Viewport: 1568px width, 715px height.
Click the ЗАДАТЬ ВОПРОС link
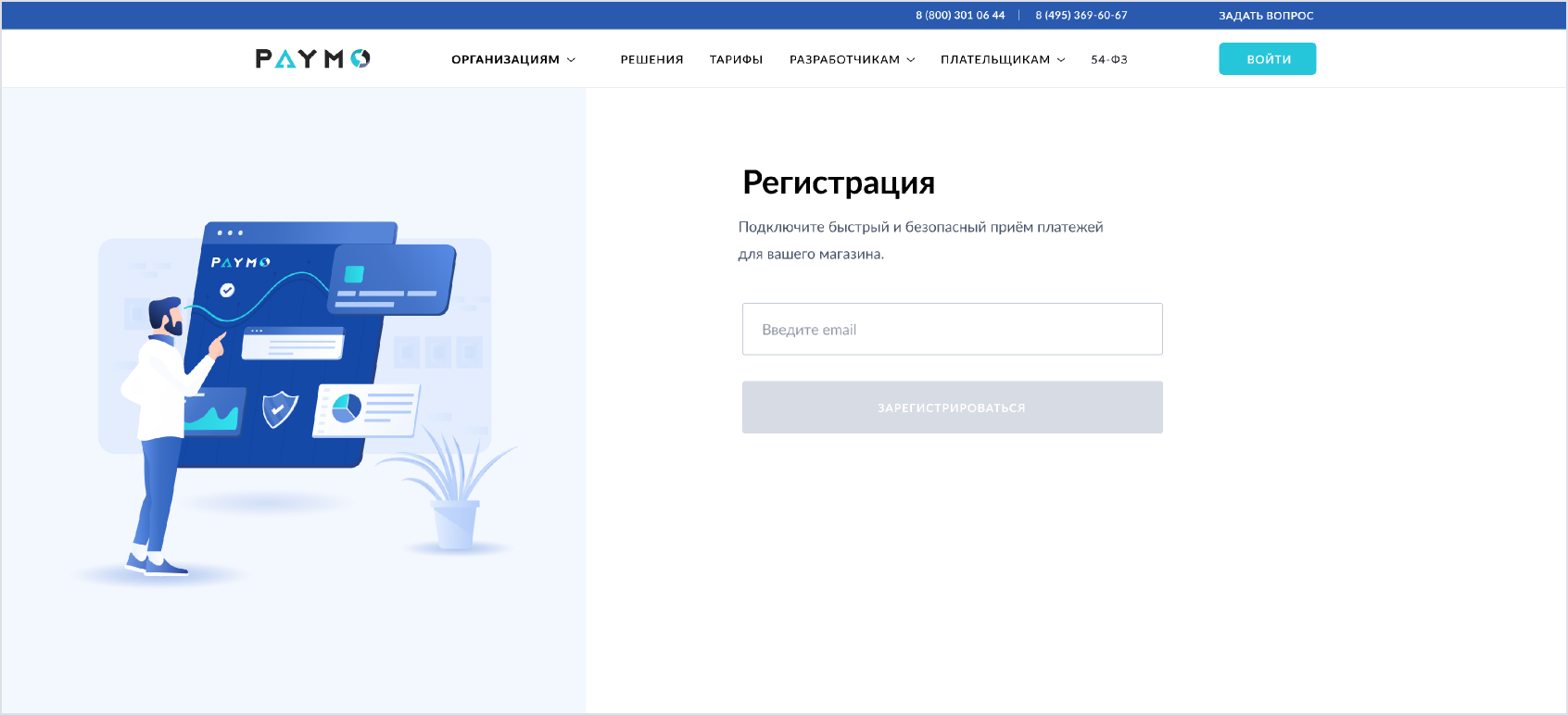point(1265,16)
